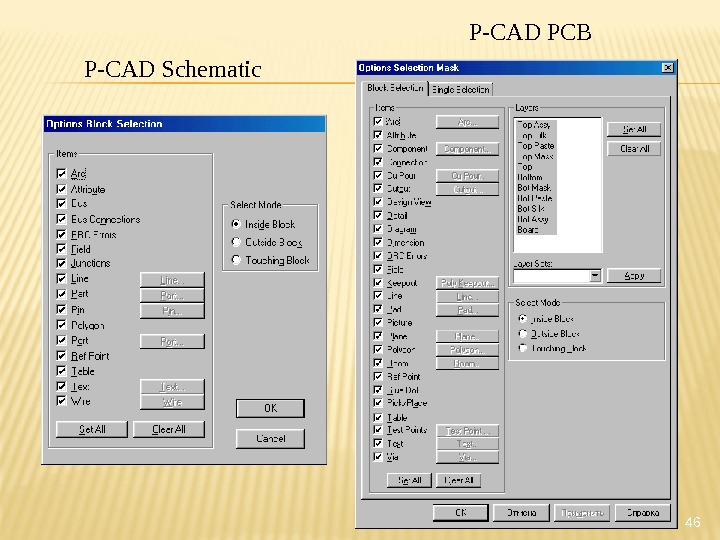Click Arc... button in Selection Mask
This screenshot has width=720, height=540.
[x=467, y=122]
